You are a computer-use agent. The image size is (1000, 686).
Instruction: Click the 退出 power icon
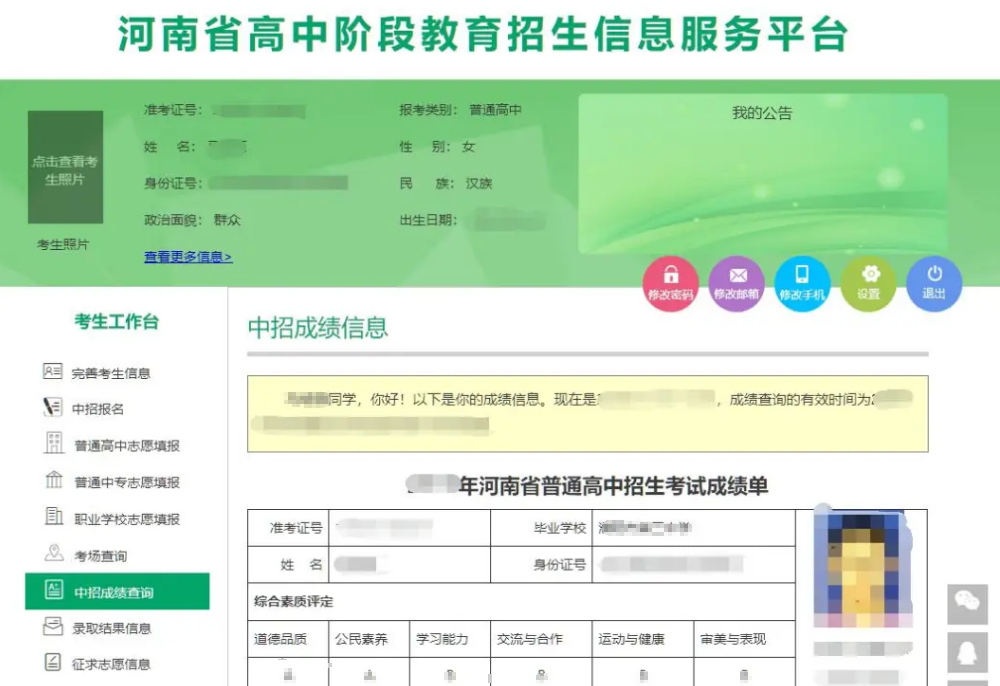[x=934, y=283]
